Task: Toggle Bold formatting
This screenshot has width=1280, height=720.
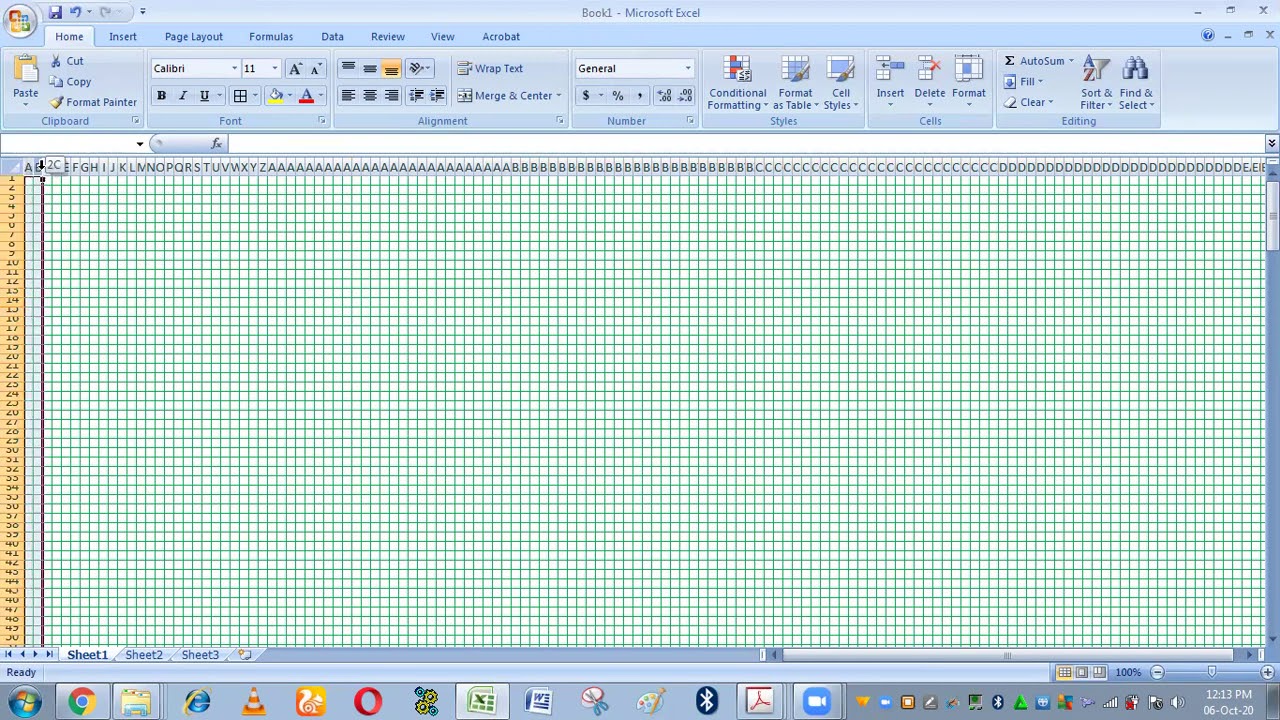Action: 161,96
